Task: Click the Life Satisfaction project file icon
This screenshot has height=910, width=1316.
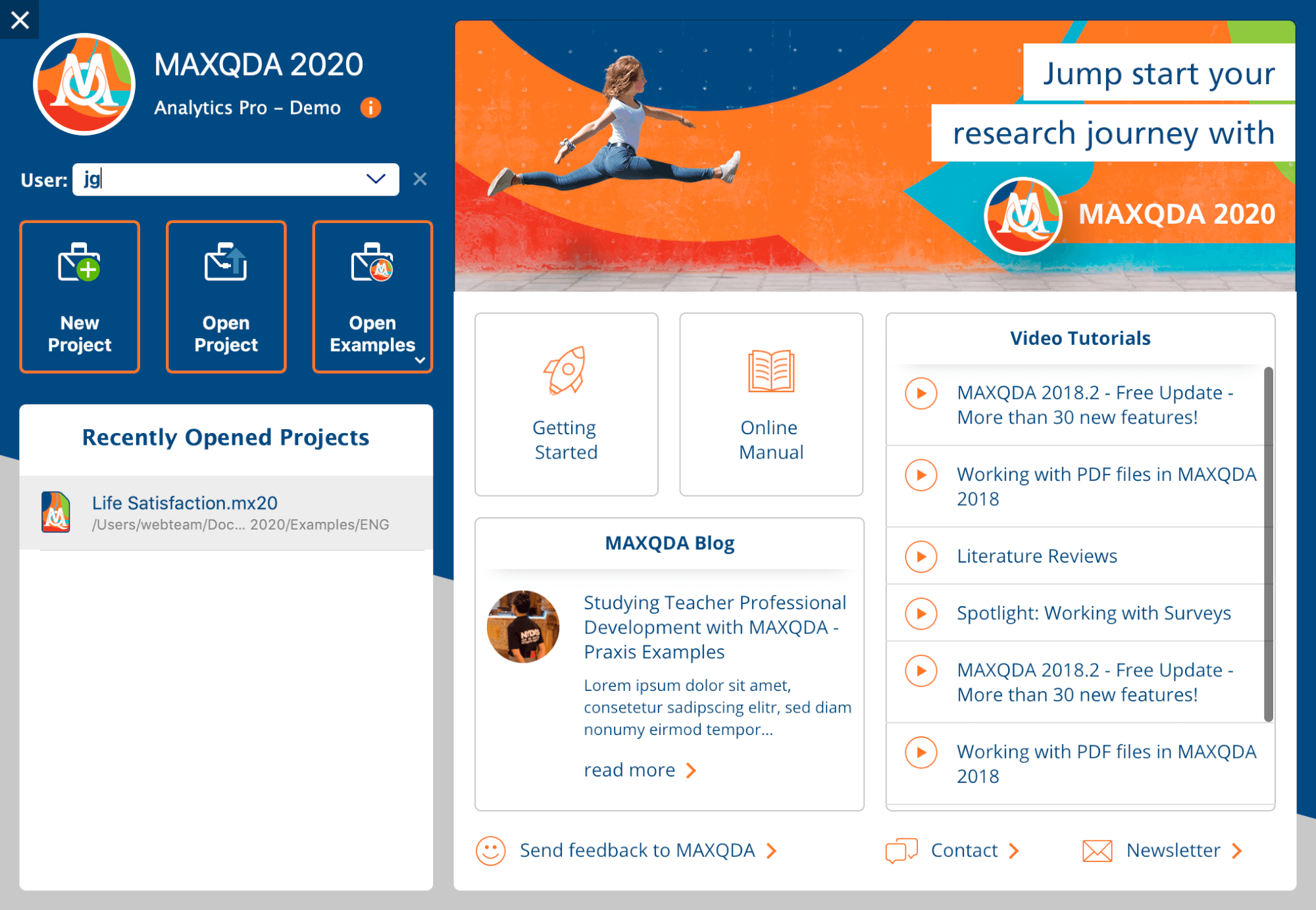Action: tap(56, 512)
